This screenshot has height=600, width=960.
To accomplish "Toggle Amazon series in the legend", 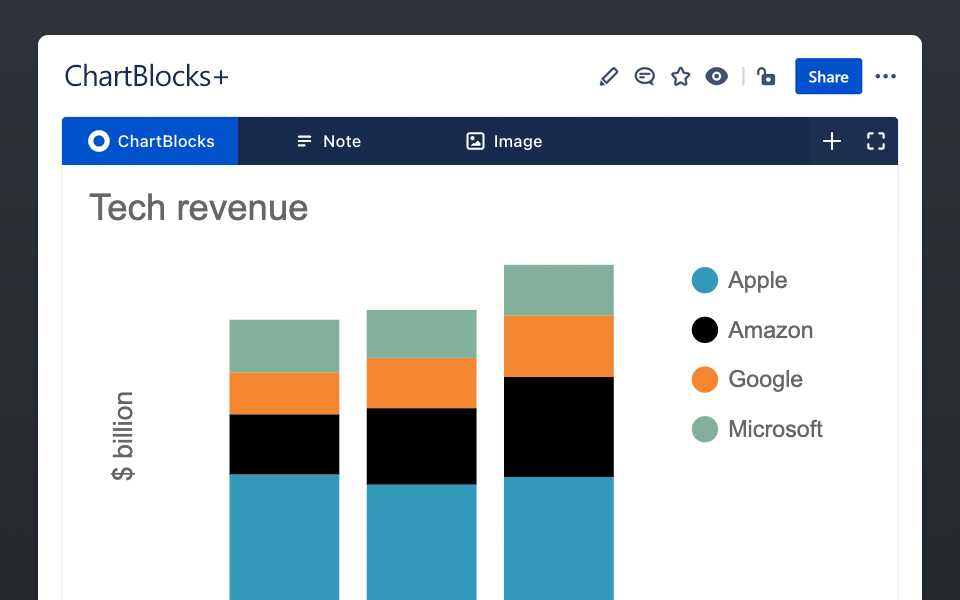I will tap(770, 330).
